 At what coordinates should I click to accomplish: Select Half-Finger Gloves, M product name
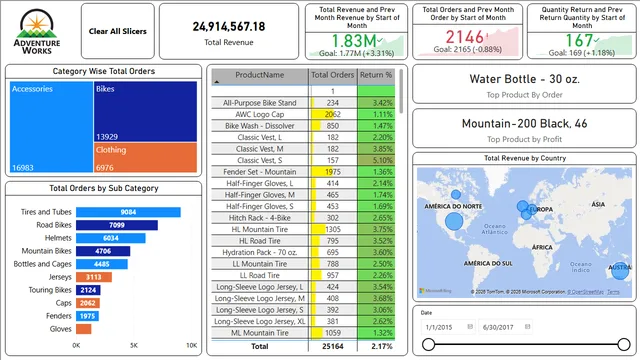[x=260, y=195]
